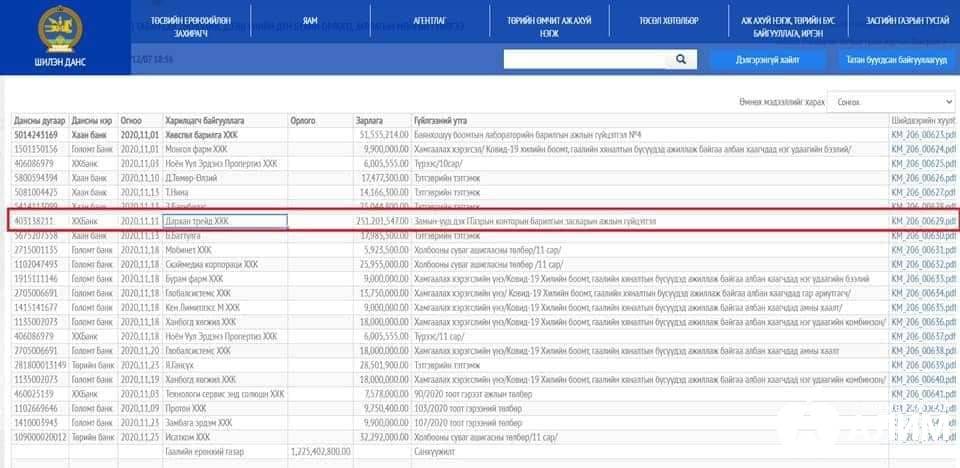Open KM_206_00635.pdf decision file link
The width and height of the screenshot is (960, 468).
pos(924,308)
